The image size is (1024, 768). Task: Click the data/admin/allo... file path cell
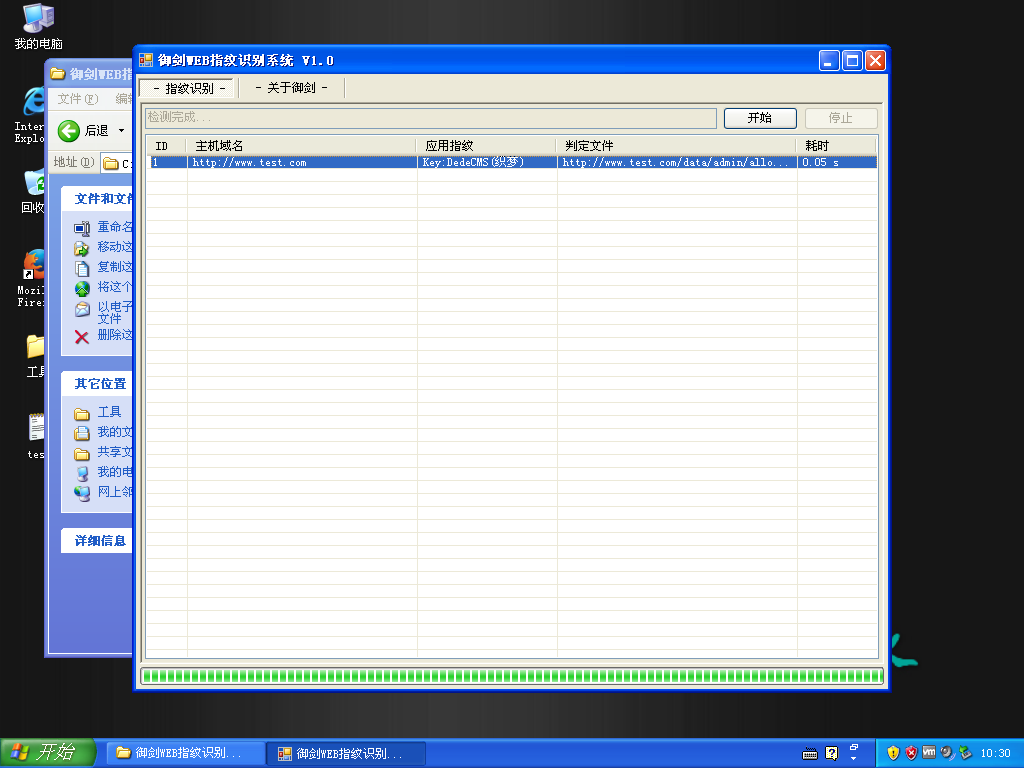pos(675,163)
